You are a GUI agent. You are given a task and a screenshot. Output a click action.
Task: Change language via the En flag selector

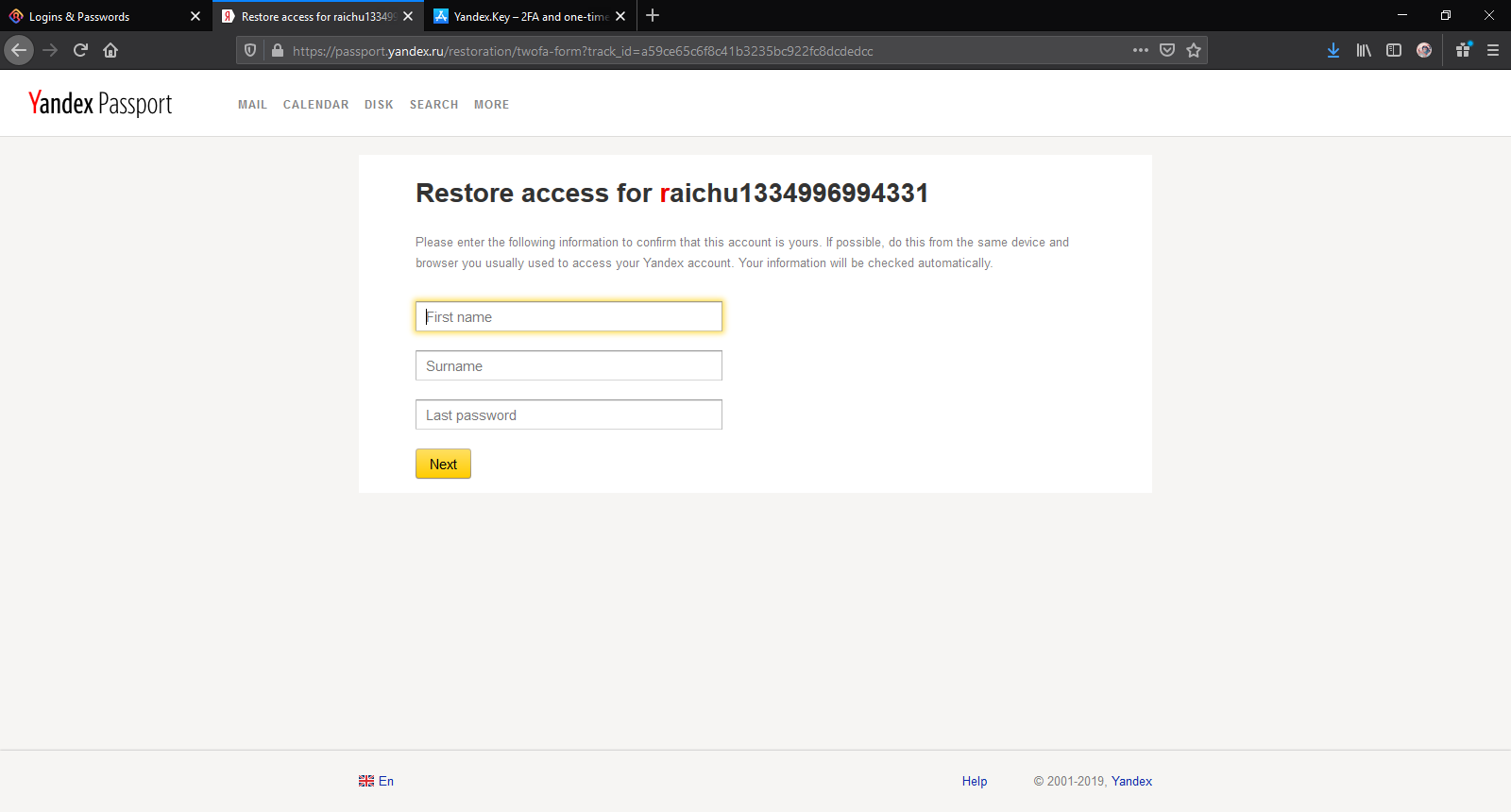pos(376,781)
